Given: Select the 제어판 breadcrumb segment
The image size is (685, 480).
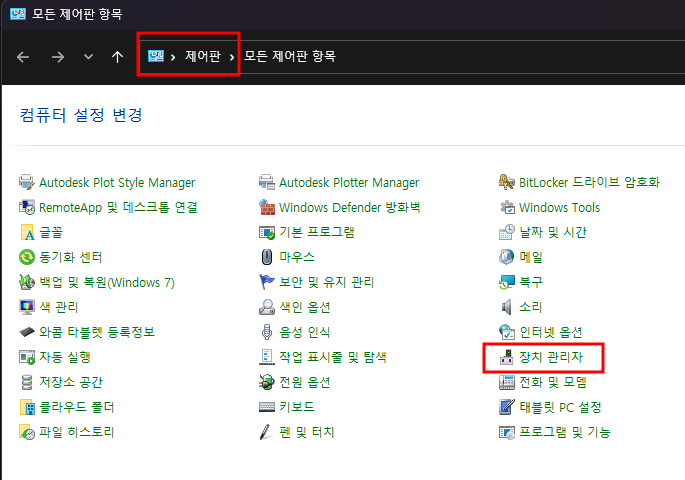Looking at the screenshot, I should tap(203, 56).
